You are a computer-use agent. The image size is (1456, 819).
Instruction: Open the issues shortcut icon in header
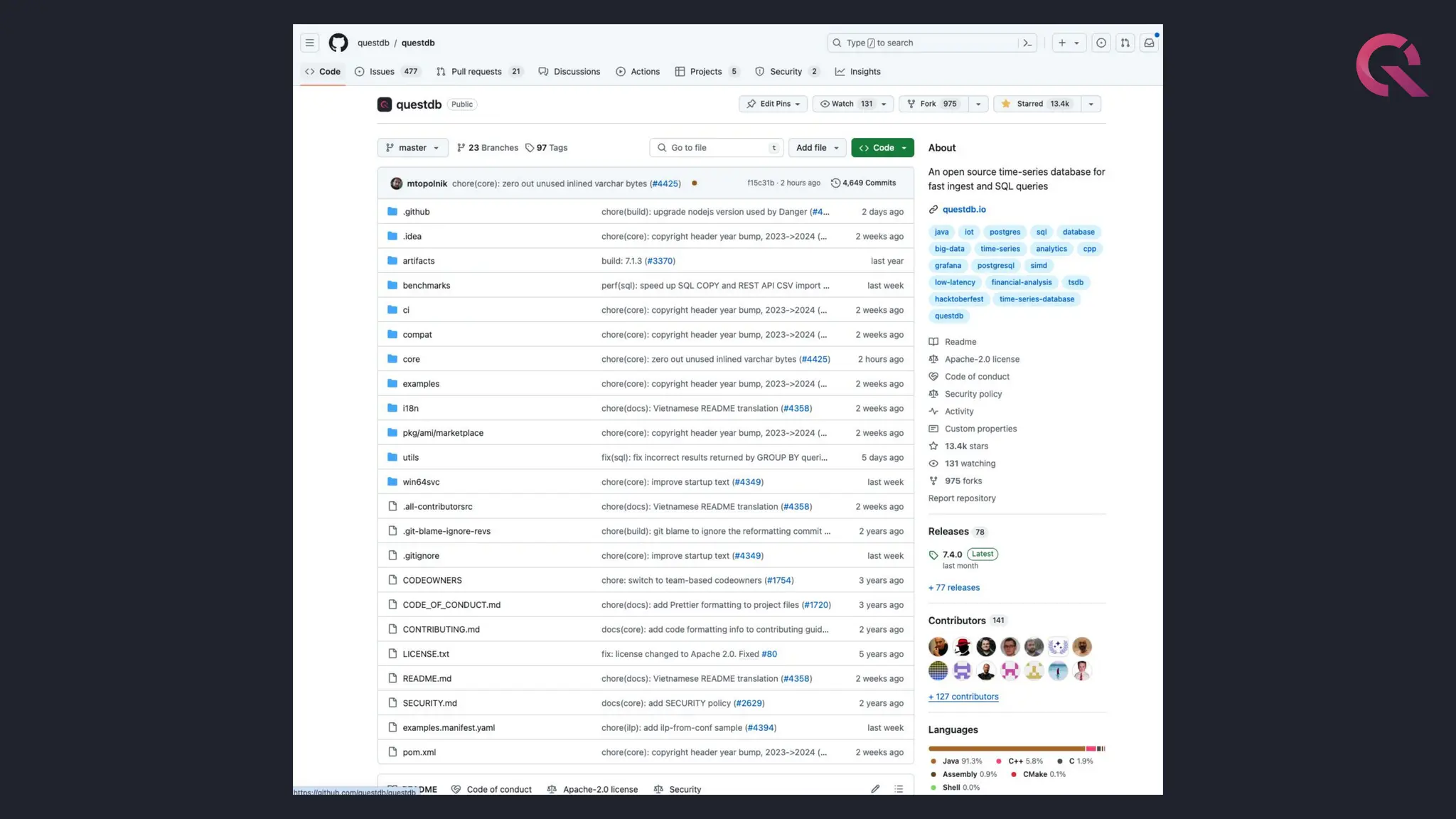click(1101, 43)
